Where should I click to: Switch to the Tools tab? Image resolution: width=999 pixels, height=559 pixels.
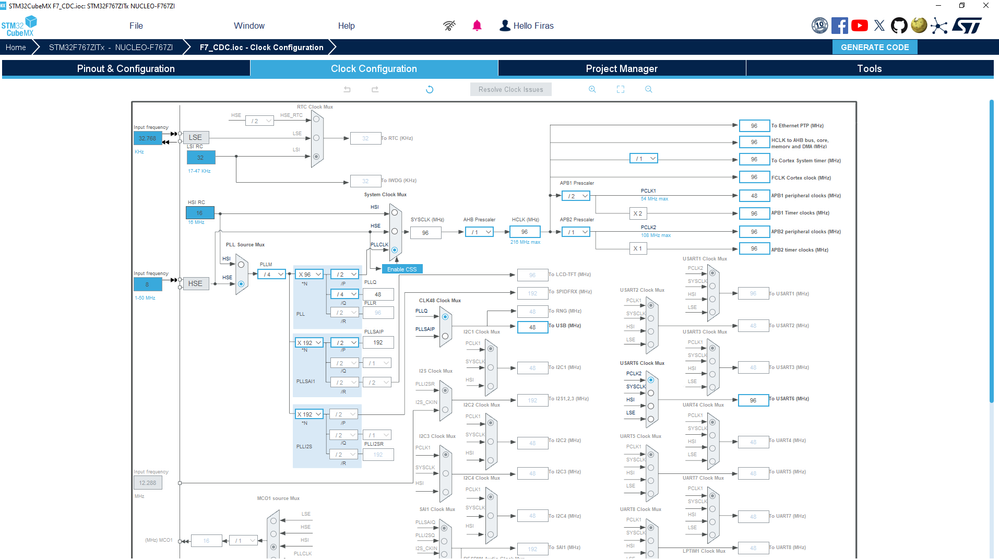pos(870,68)
